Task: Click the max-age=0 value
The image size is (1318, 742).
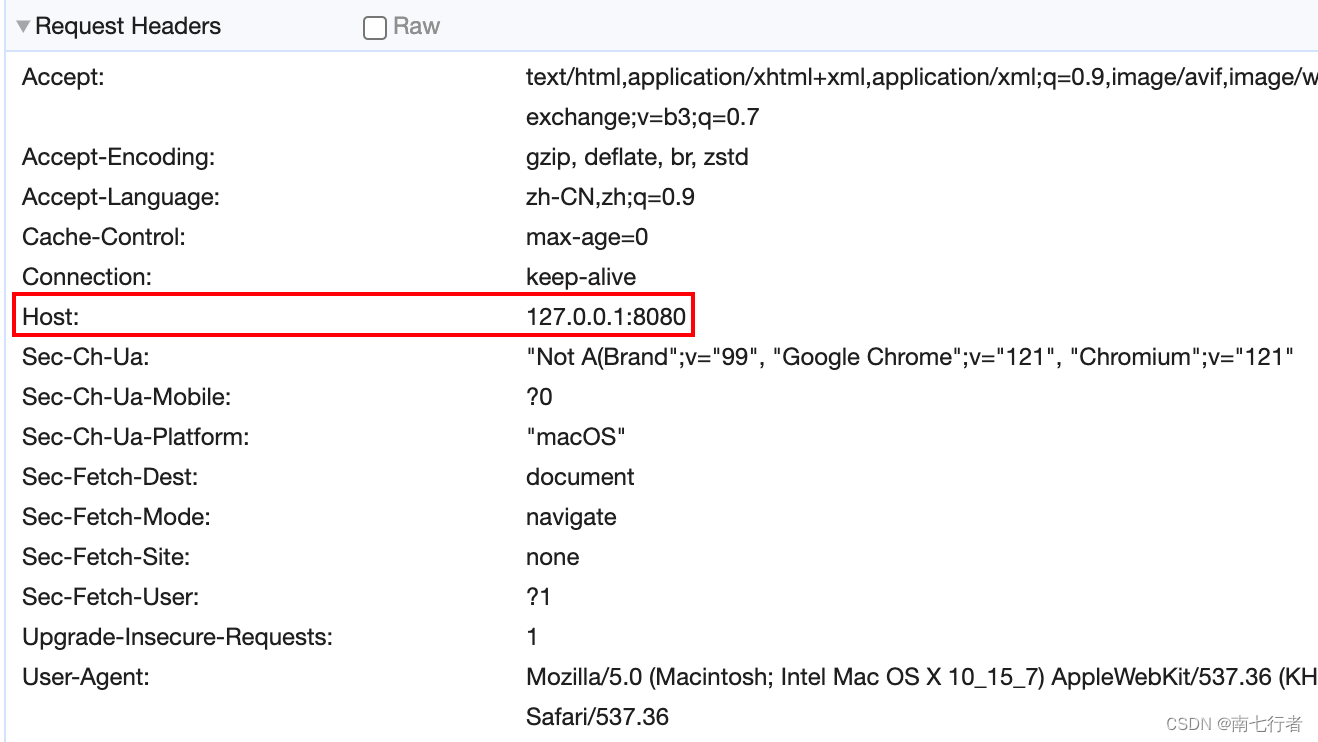Action: 587,237
